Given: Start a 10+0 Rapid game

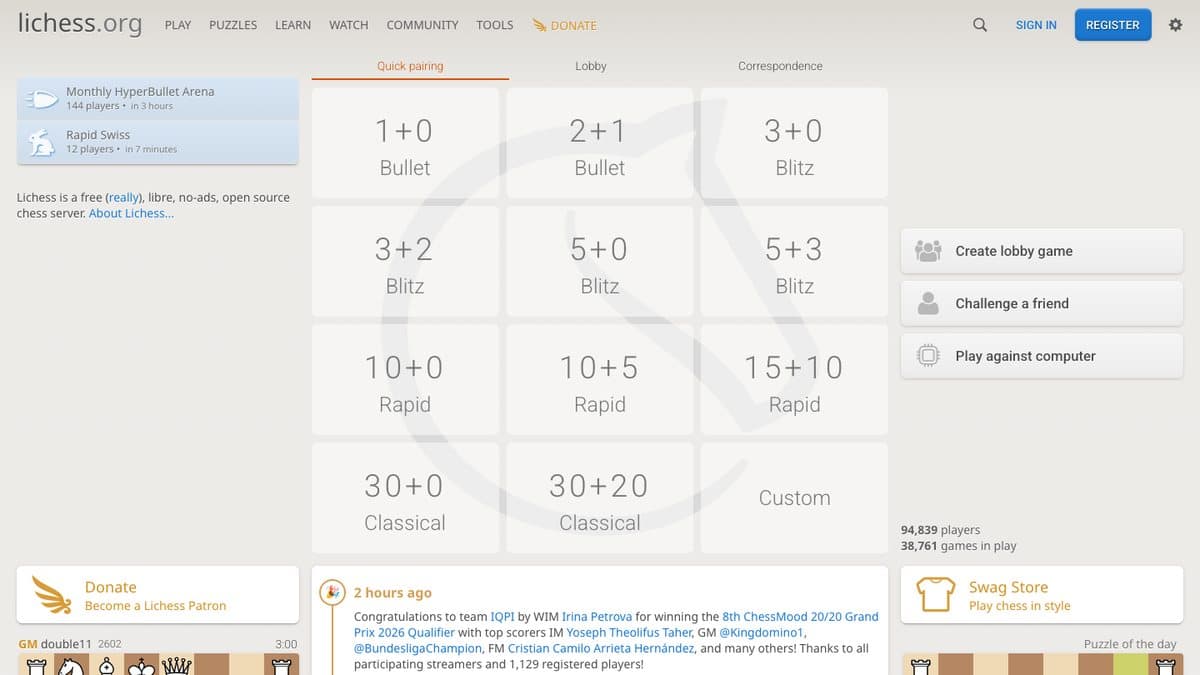Looking at the screenshot, I should pos(405,380).
